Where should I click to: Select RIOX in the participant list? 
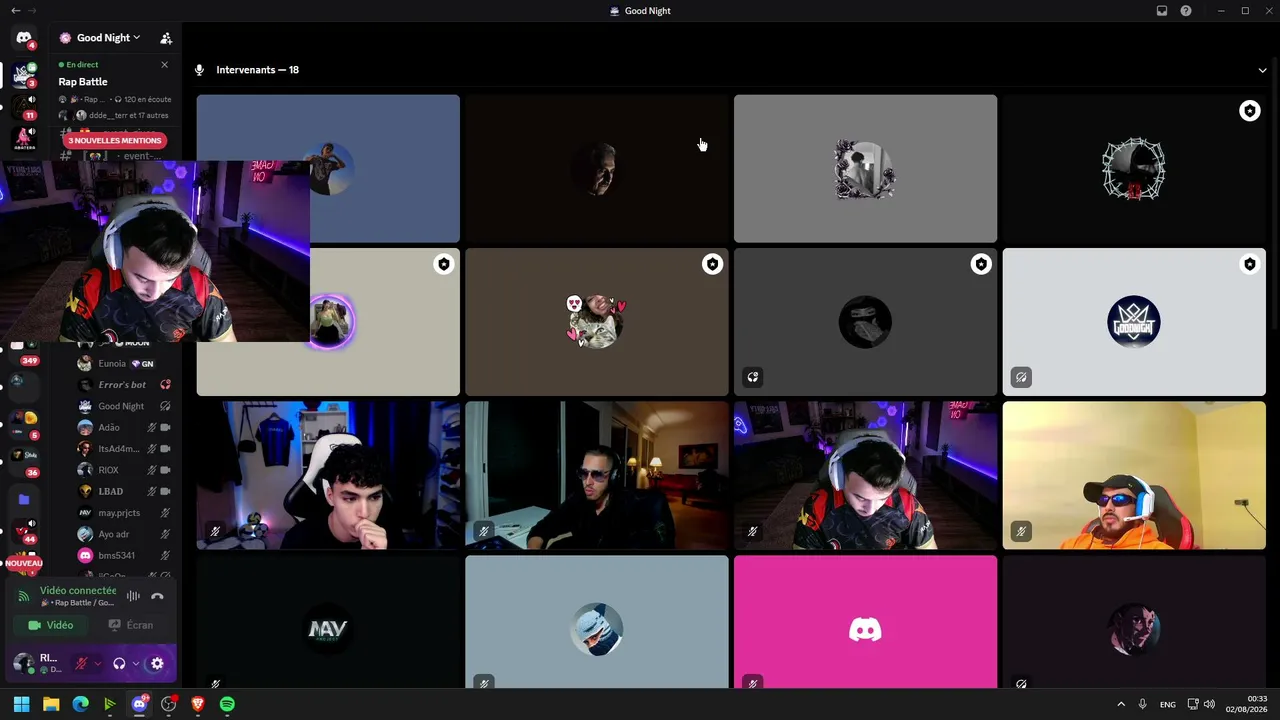(124, 470)
